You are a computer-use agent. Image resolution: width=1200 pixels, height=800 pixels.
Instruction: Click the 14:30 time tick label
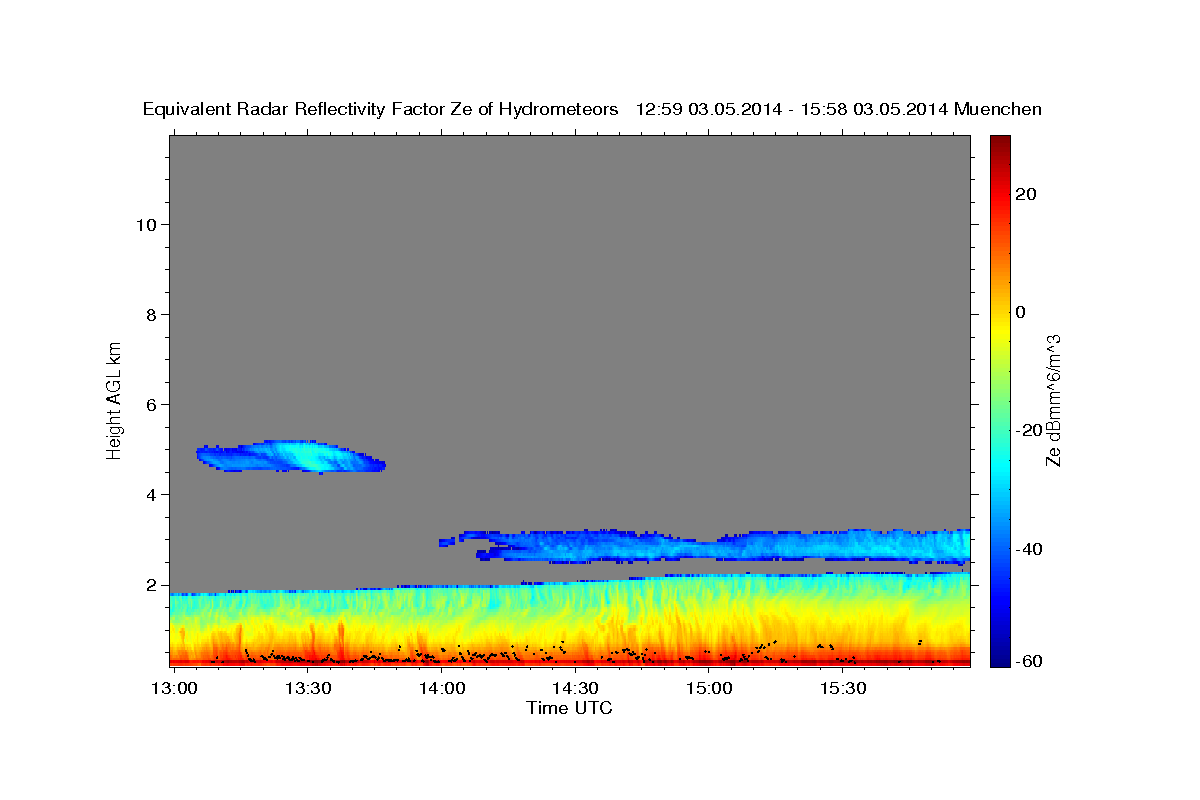click(x=575, y=689)
